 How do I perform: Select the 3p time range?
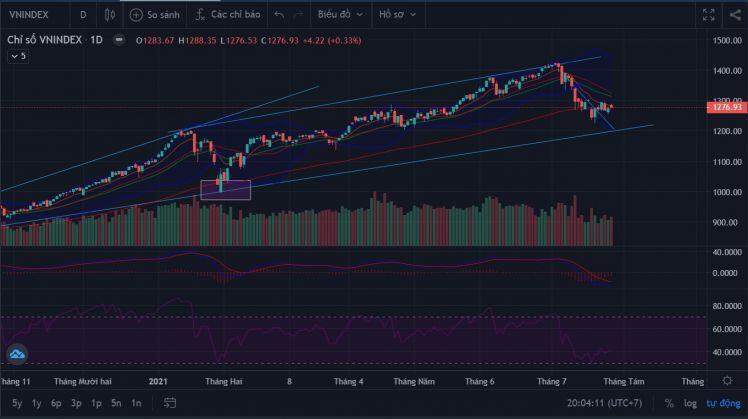tap(76, 403)
